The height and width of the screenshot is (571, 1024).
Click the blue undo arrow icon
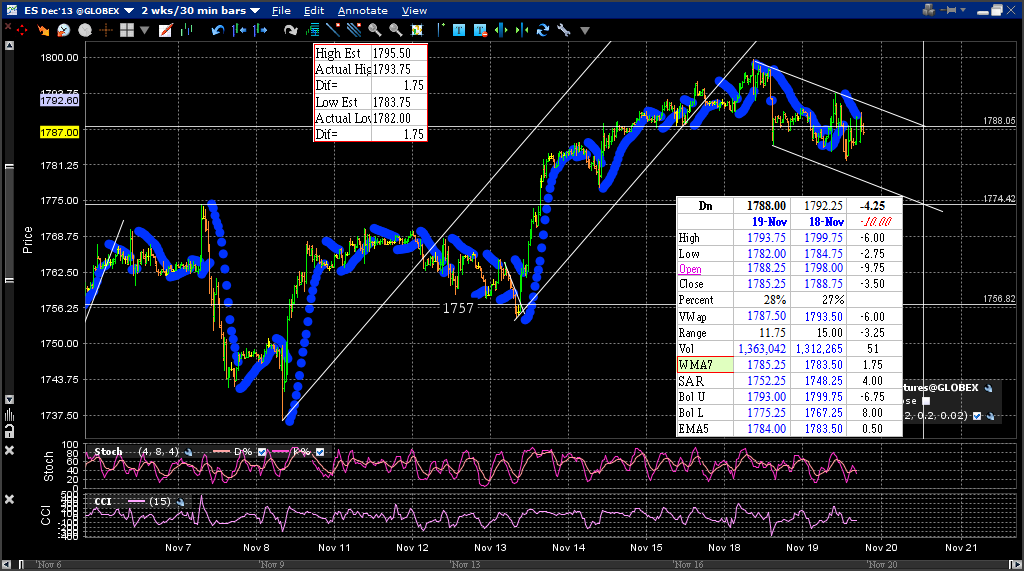(x=217, y=30)
